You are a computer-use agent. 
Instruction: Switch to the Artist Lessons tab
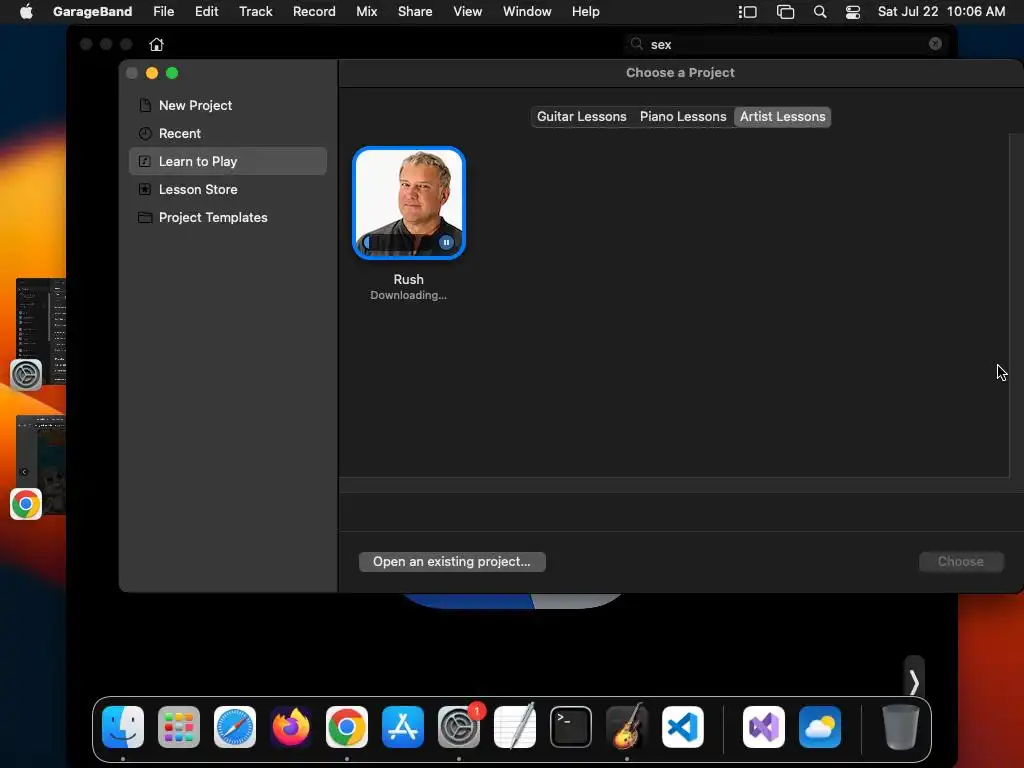click(x=782, y=117)
